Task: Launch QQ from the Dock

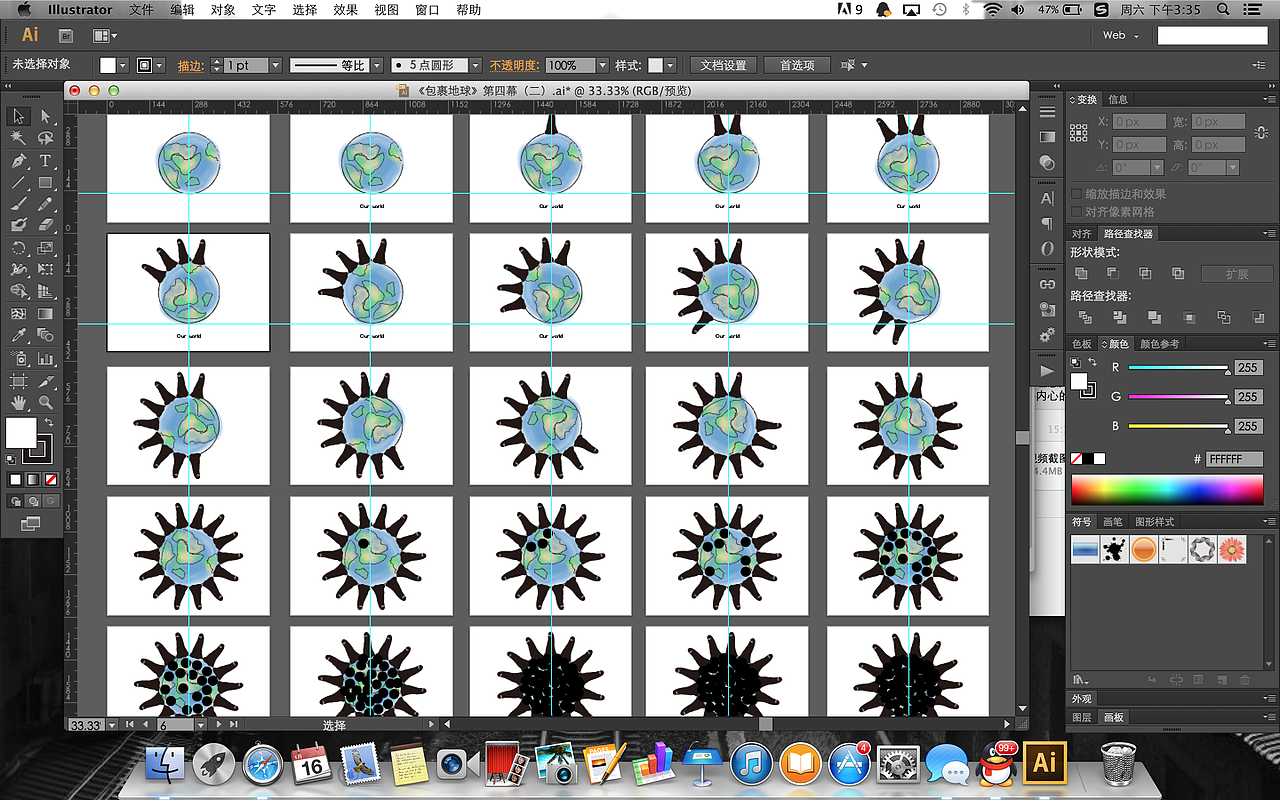Action: point(996,764)
